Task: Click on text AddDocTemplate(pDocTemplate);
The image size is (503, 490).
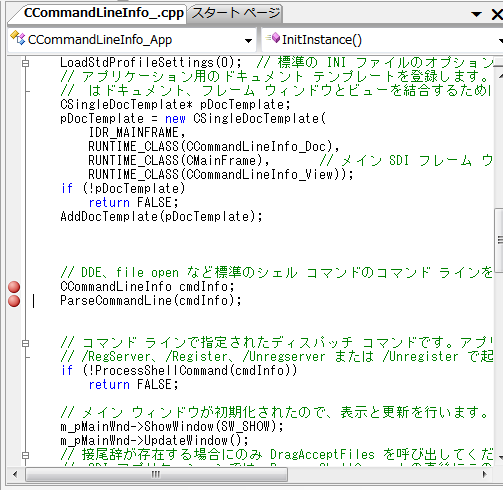Action: tap(161, 217)
